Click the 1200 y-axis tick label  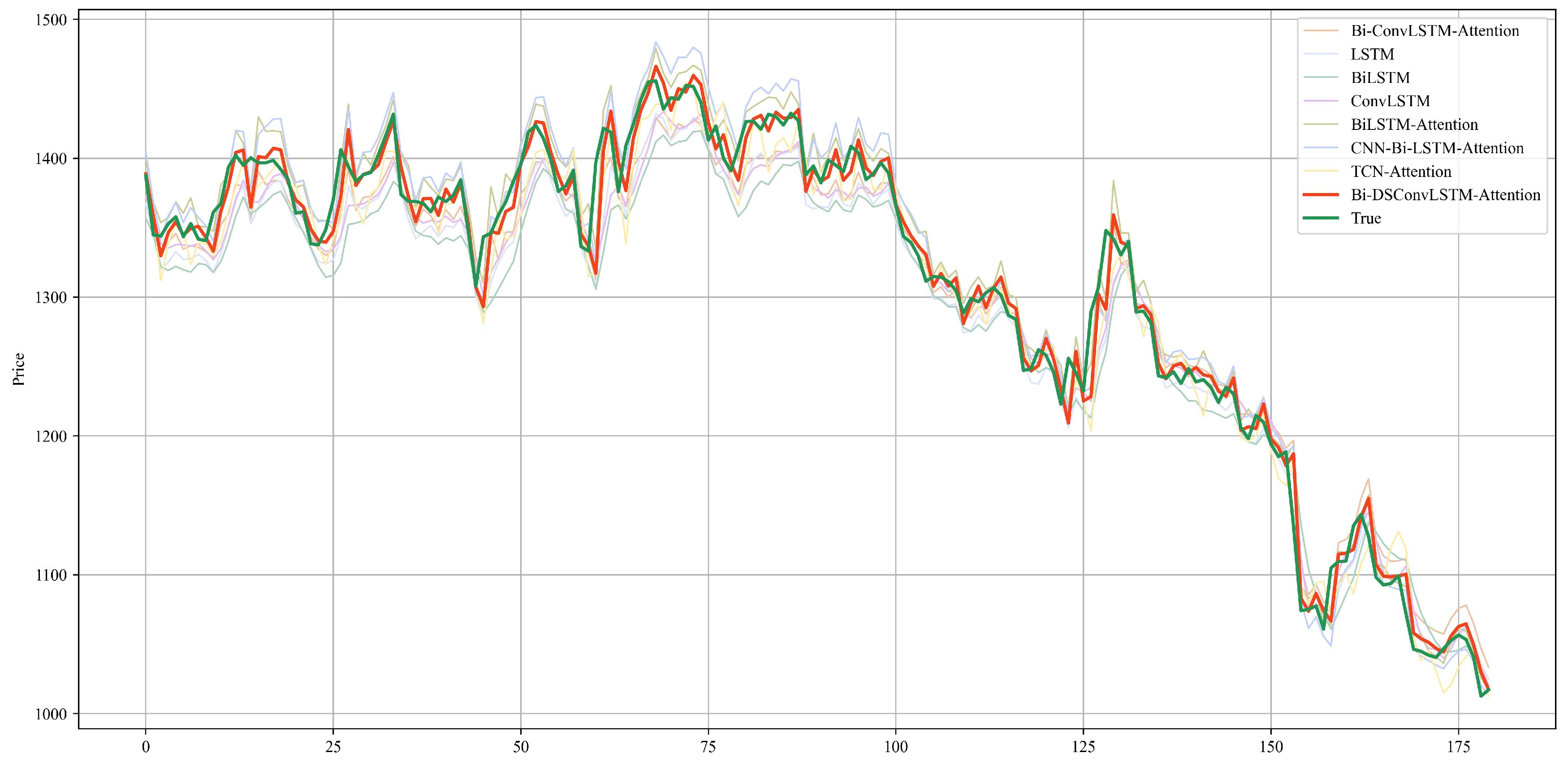[x=51, y=436]
